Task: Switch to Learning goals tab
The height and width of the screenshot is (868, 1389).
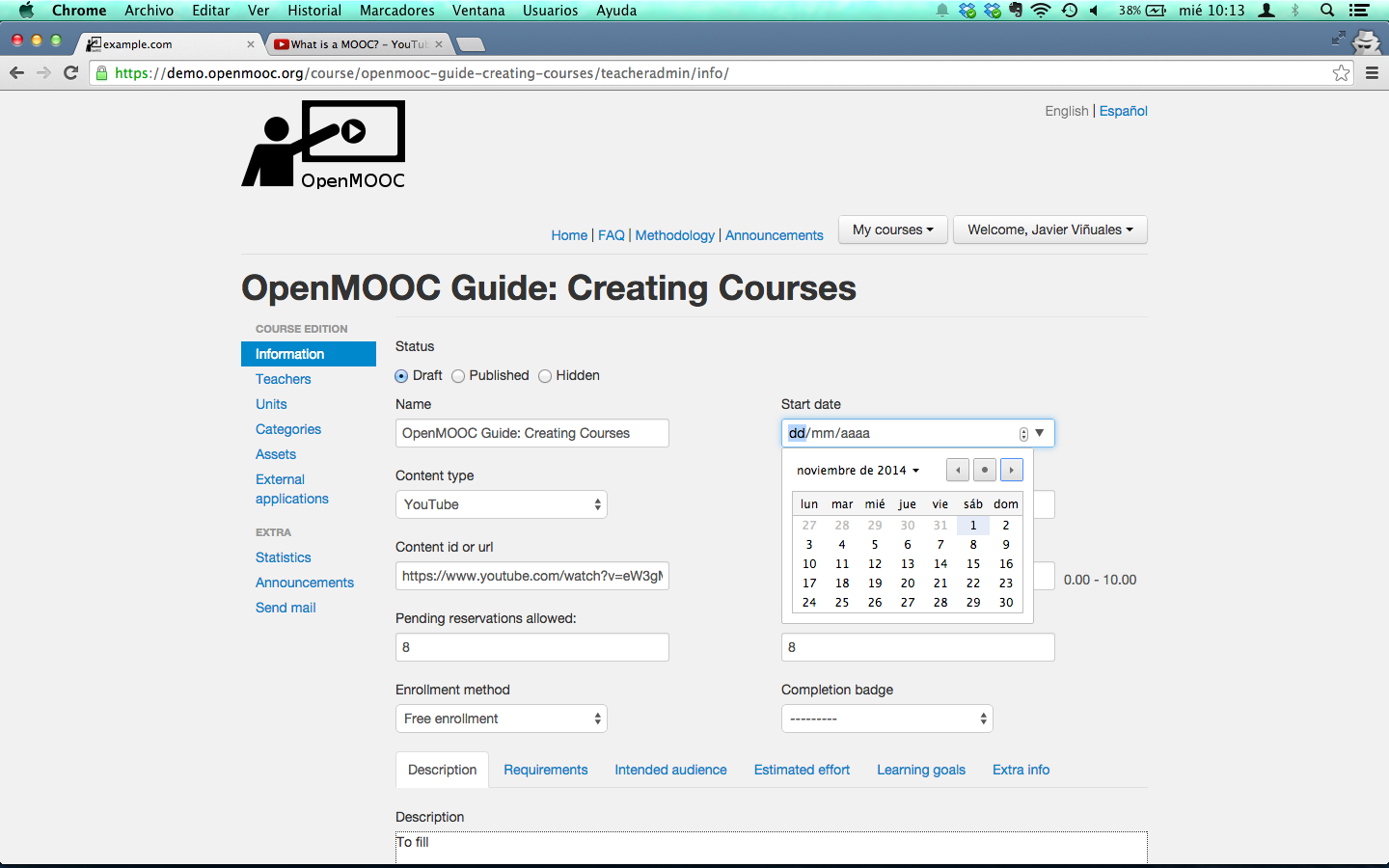Action: coord(921,770)
